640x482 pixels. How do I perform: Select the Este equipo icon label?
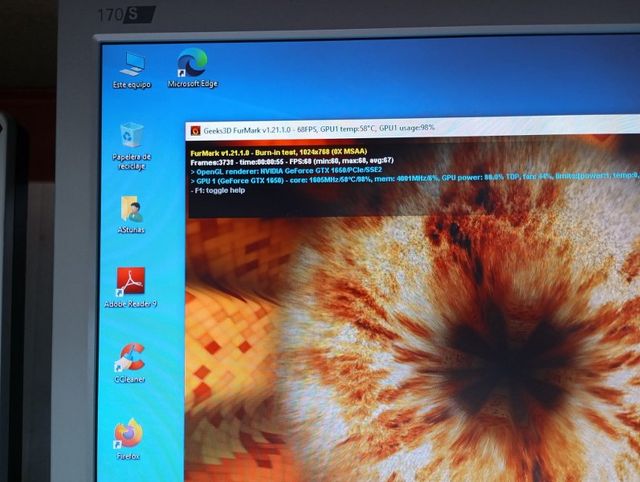point(132,85)
